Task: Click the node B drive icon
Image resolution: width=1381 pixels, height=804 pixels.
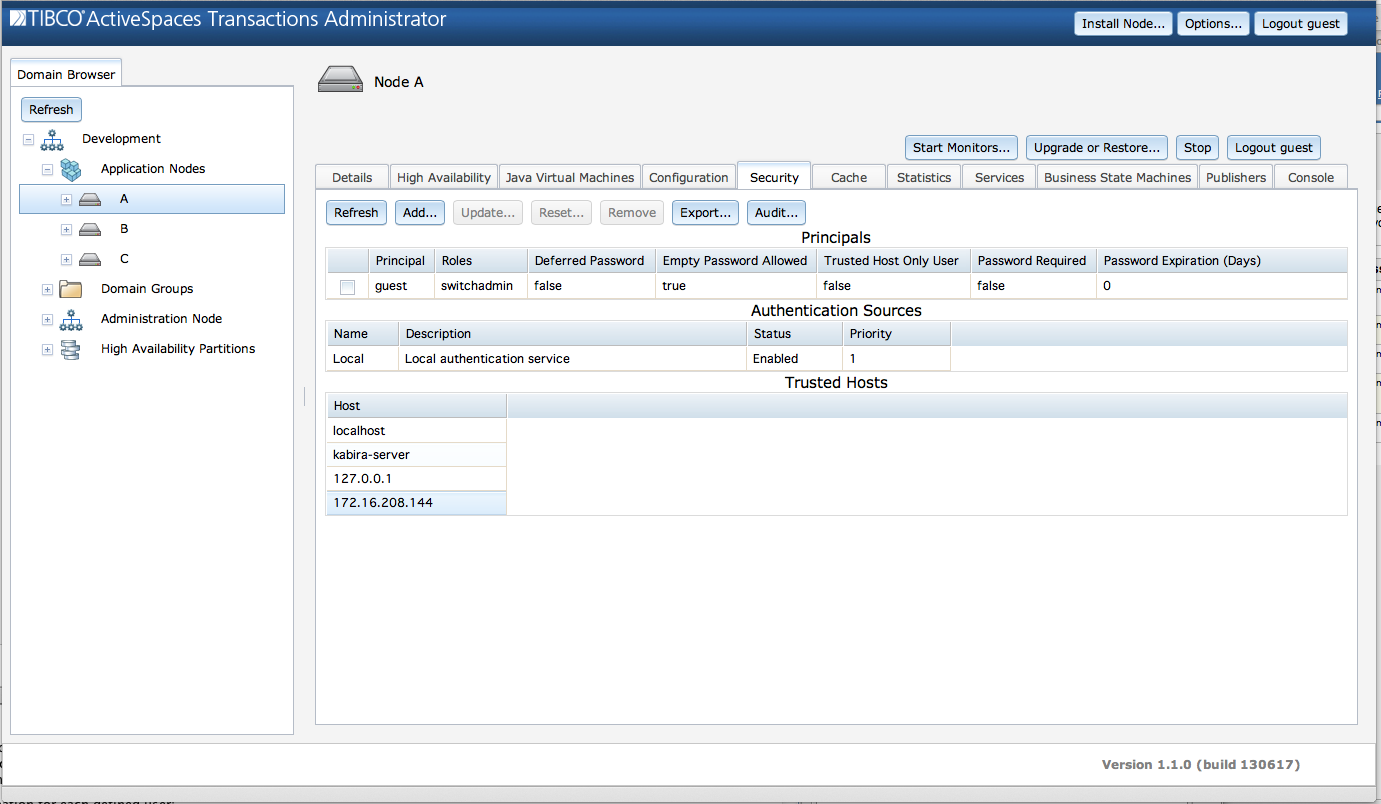Action: [x=90, y=229]
